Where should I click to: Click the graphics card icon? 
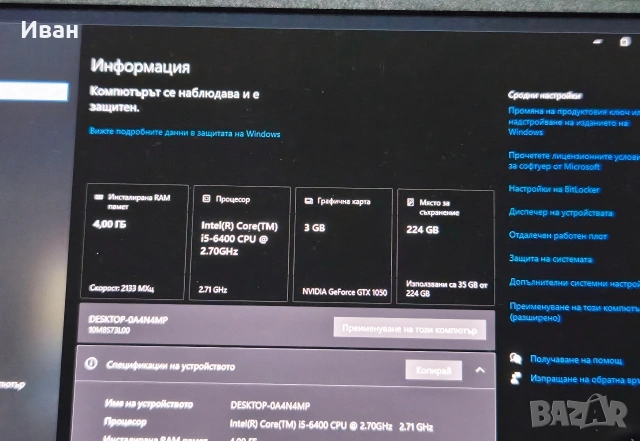click(309, 200)
